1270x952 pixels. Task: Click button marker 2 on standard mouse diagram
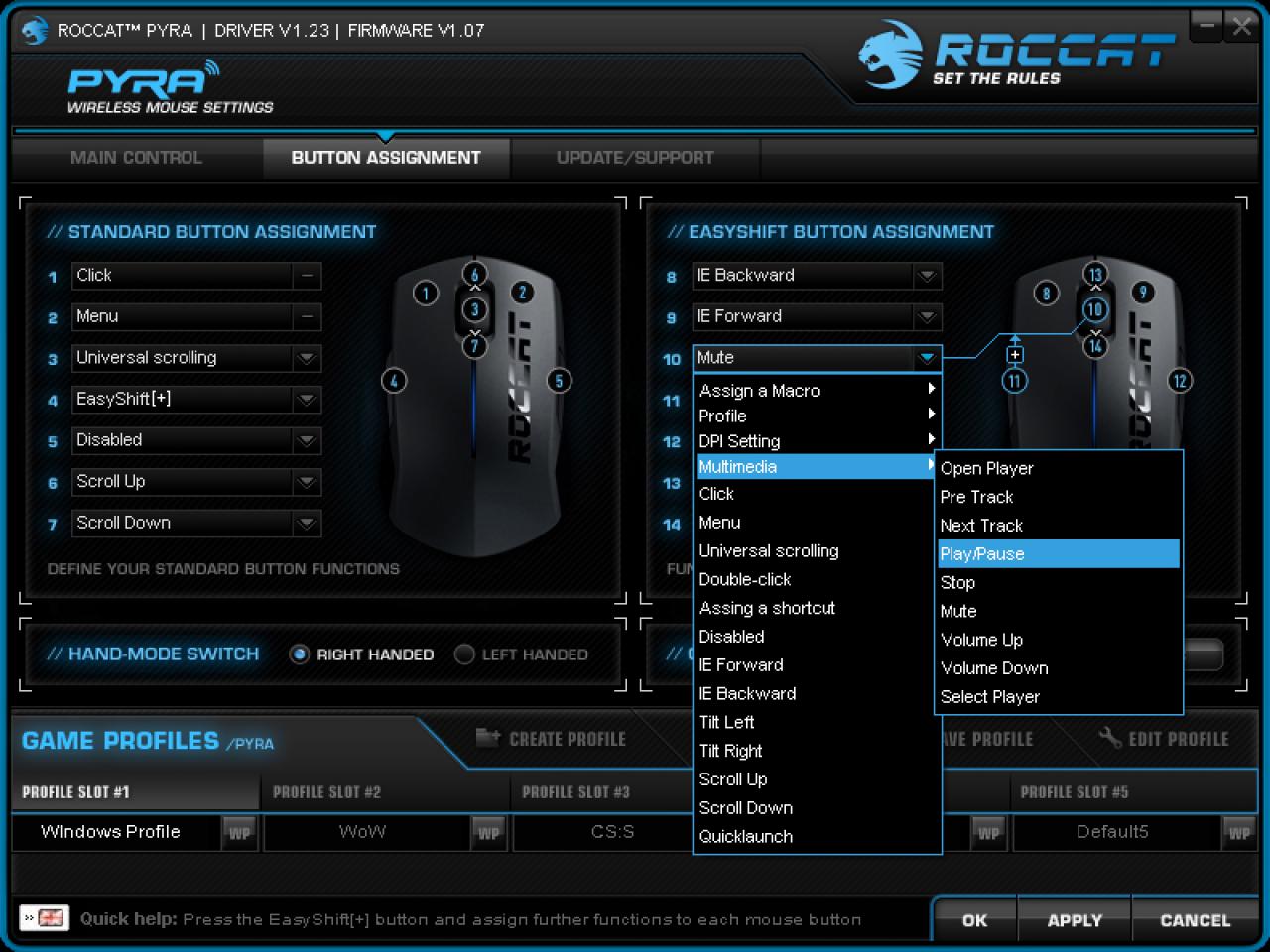coord(522,293)
